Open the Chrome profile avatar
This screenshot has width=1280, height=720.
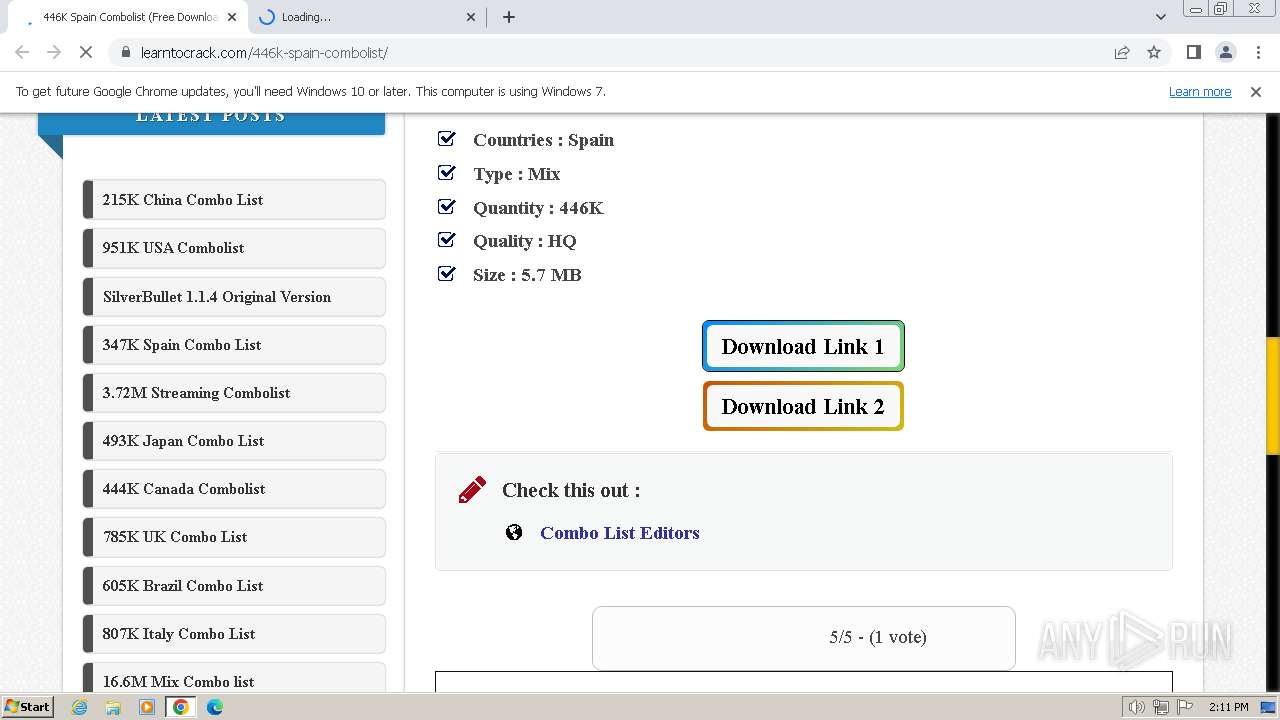click(x=1225, y=52)
